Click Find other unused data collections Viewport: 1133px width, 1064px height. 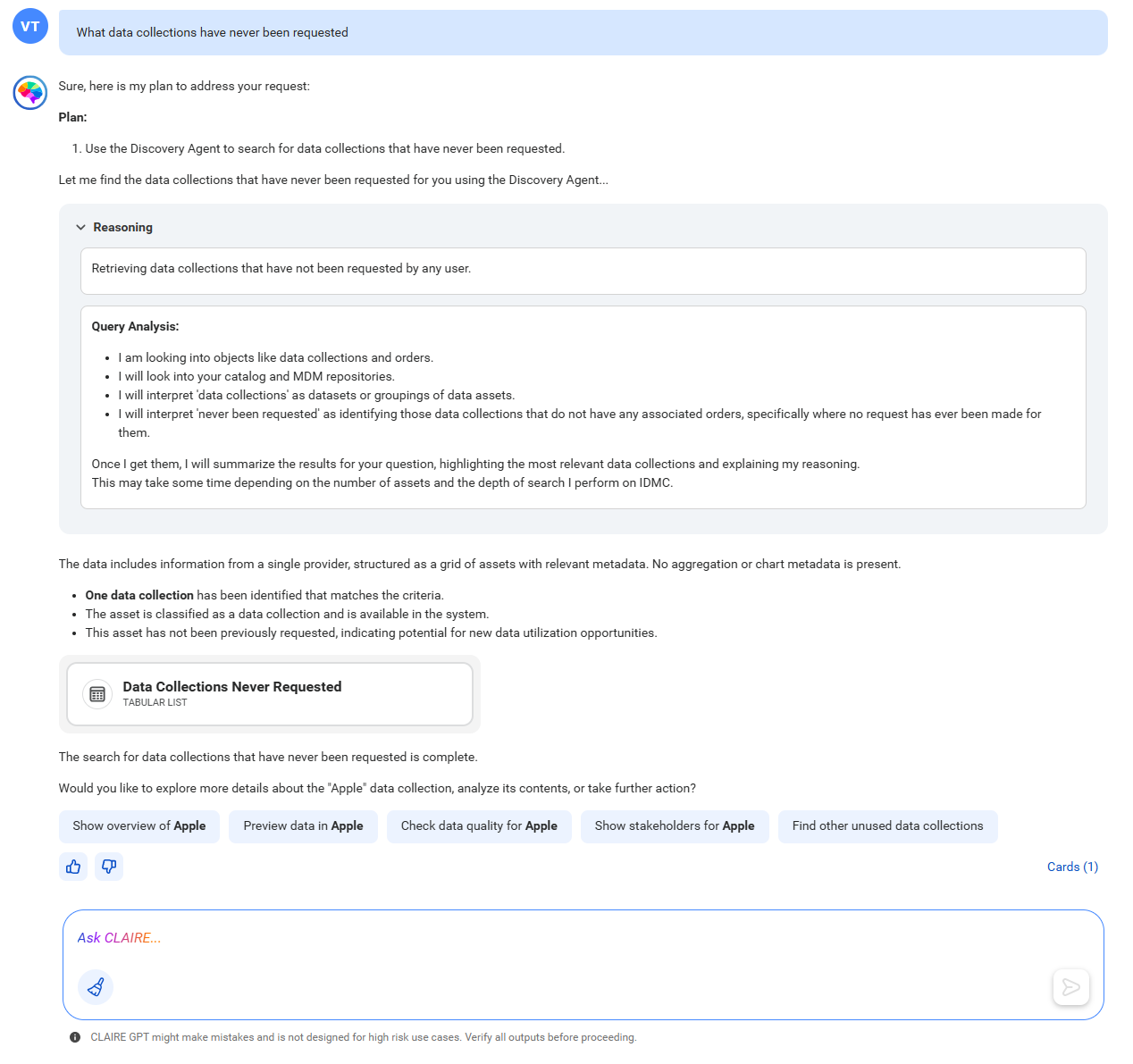click(x=887, y=826)
